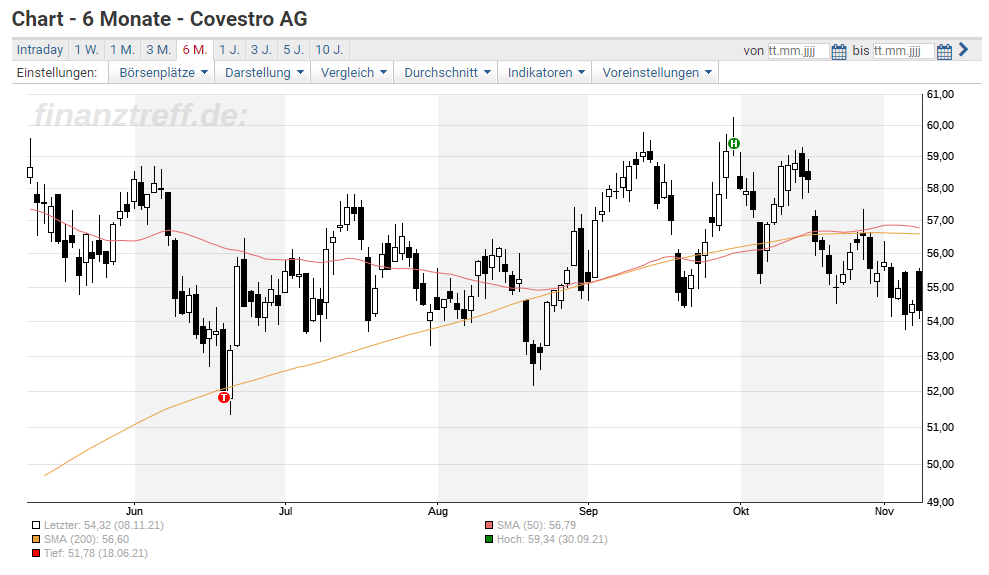
Task: Click the 'Nov' x-axis label
Action: click(x=884, y=511)
